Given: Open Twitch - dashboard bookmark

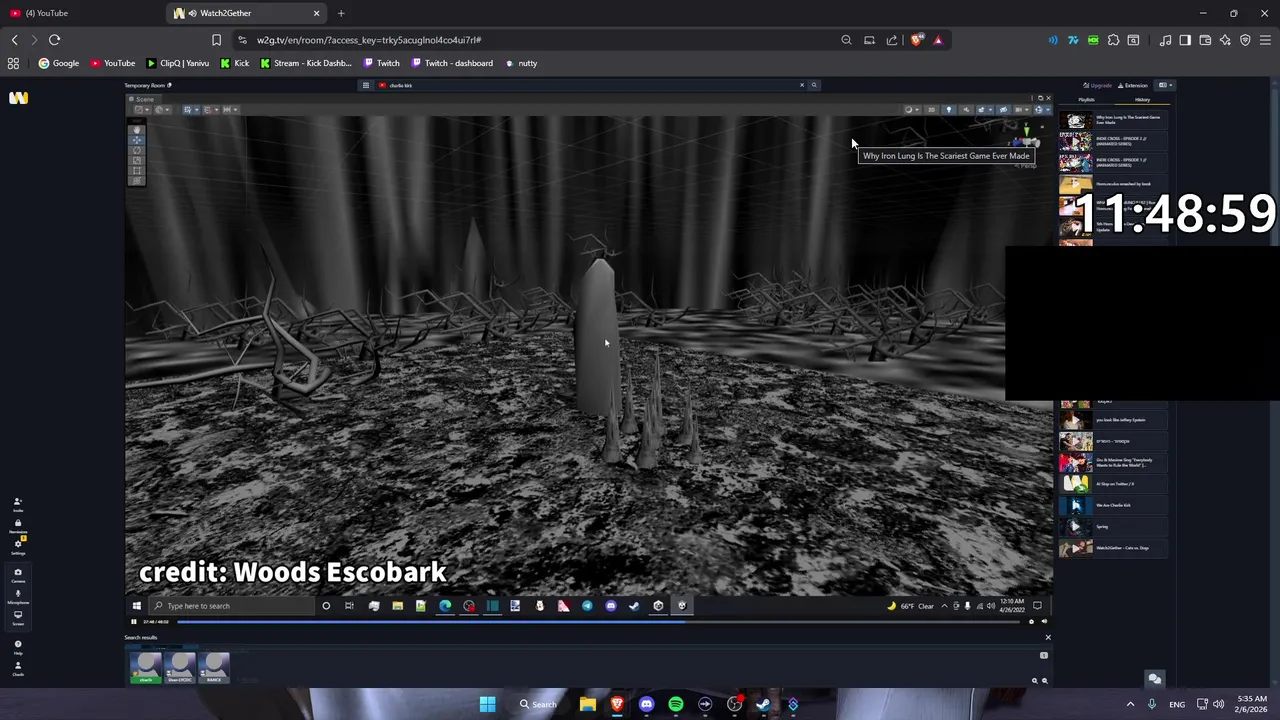Looking at the screenshot, I should (x=452, y=63).
